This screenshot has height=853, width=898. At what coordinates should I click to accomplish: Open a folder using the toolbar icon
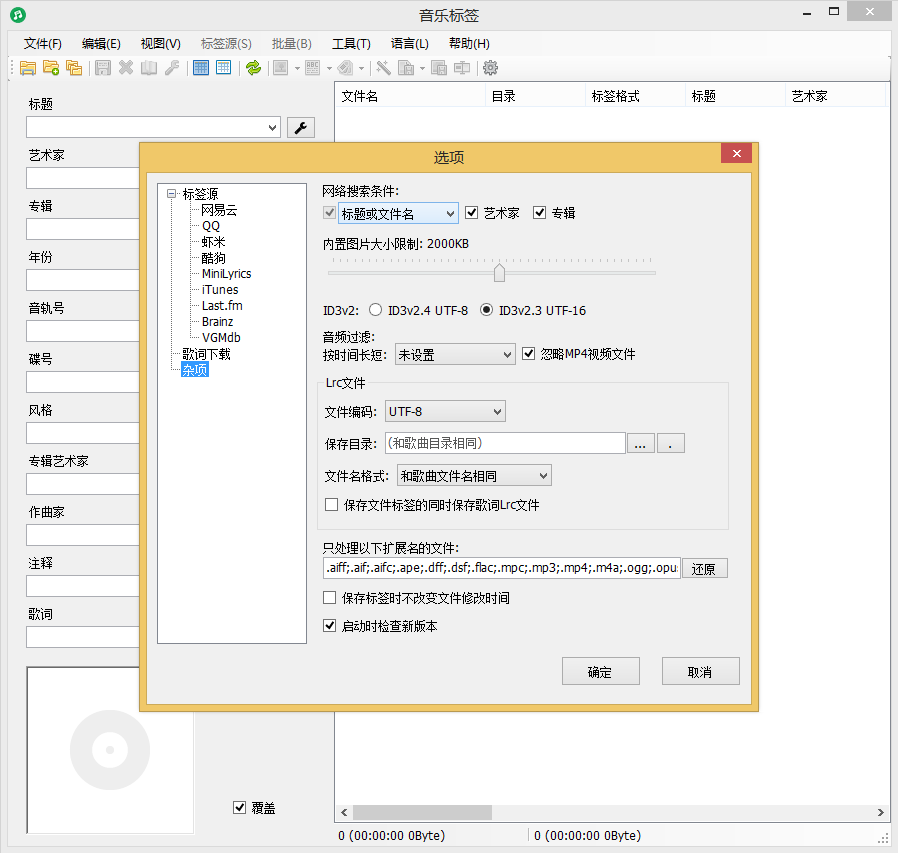coord(27,67)
